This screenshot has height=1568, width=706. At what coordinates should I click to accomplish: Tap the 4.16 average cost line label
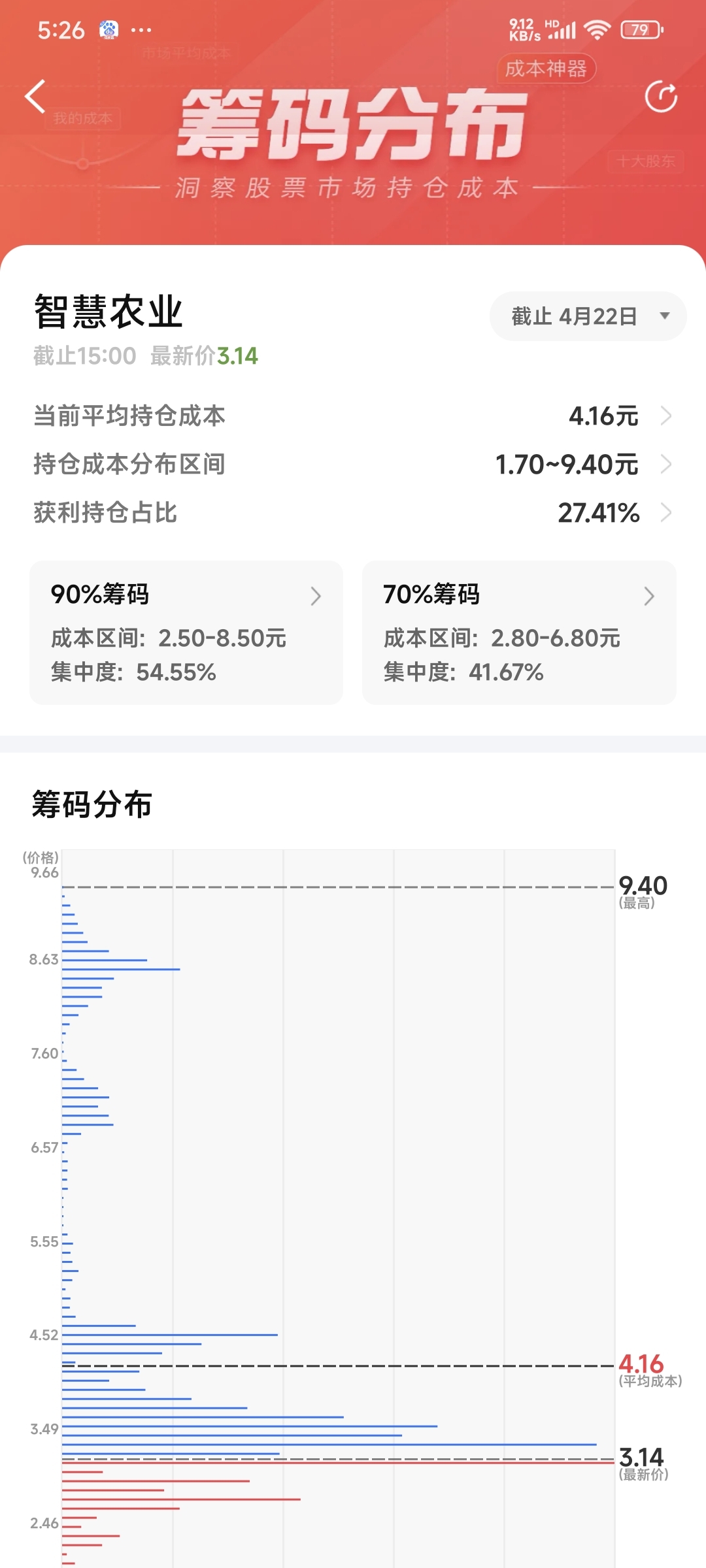tap(642, 1365)
